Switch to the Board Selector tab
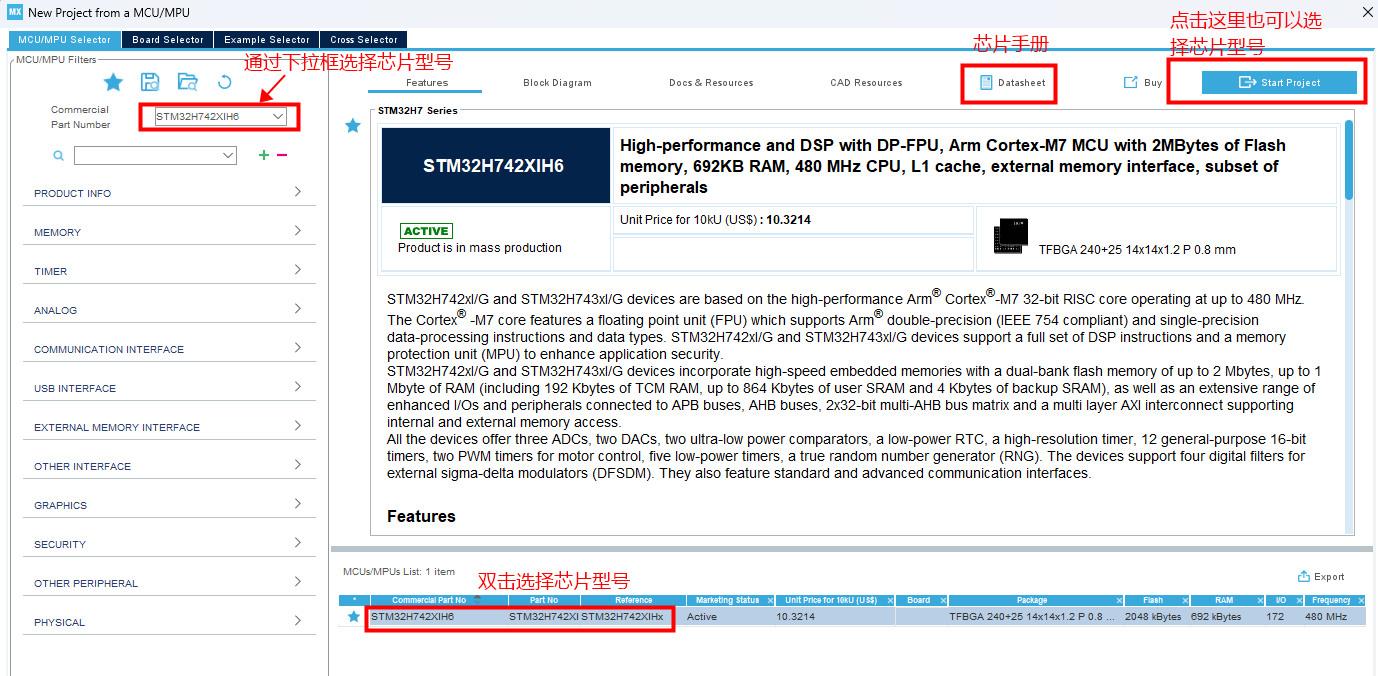 click(x=168, y=40)
